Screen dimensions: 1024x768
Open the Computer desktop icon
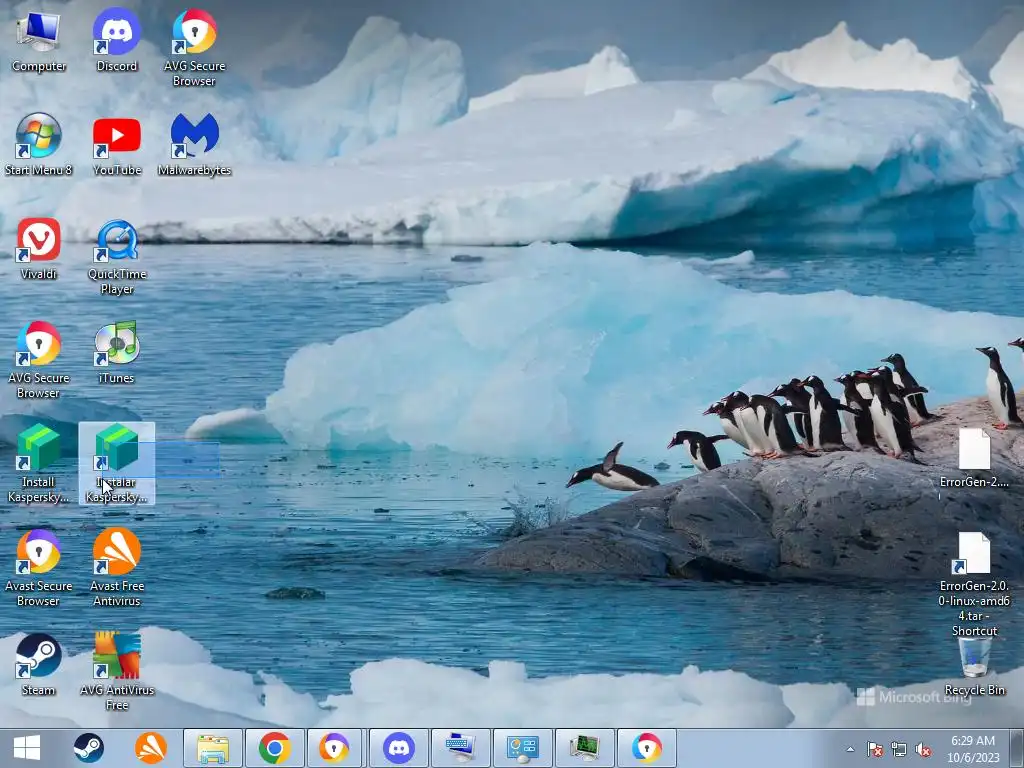click(39, 41)
